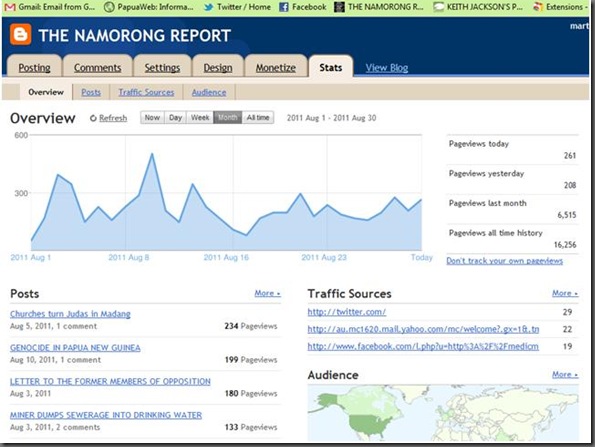Switch to the Day time range
This screenshot has width=595, height=447.
(x=175, y=118)
